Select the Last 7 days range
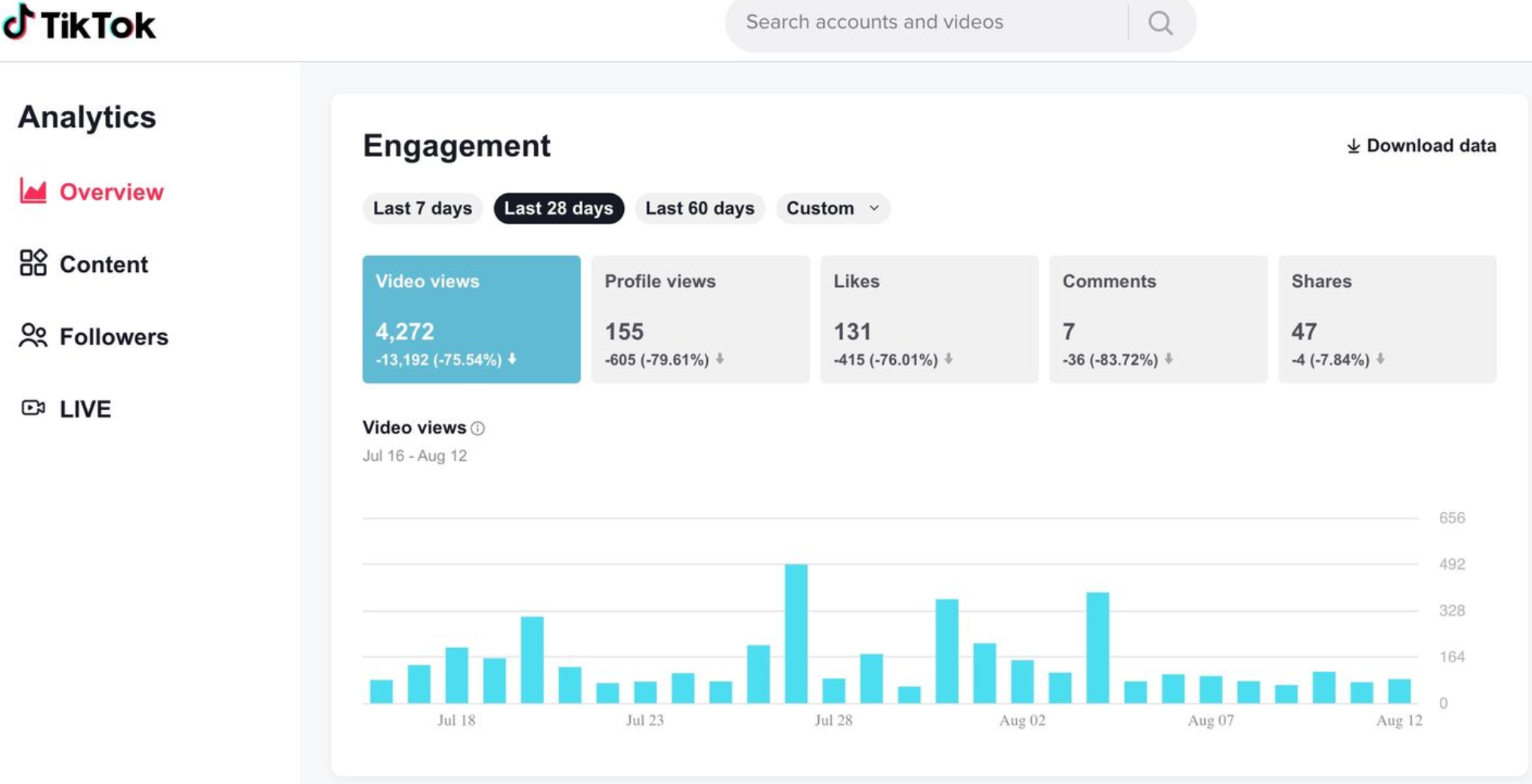The width and height of the screenshot is (1532, 784). [x=422, y=208]
